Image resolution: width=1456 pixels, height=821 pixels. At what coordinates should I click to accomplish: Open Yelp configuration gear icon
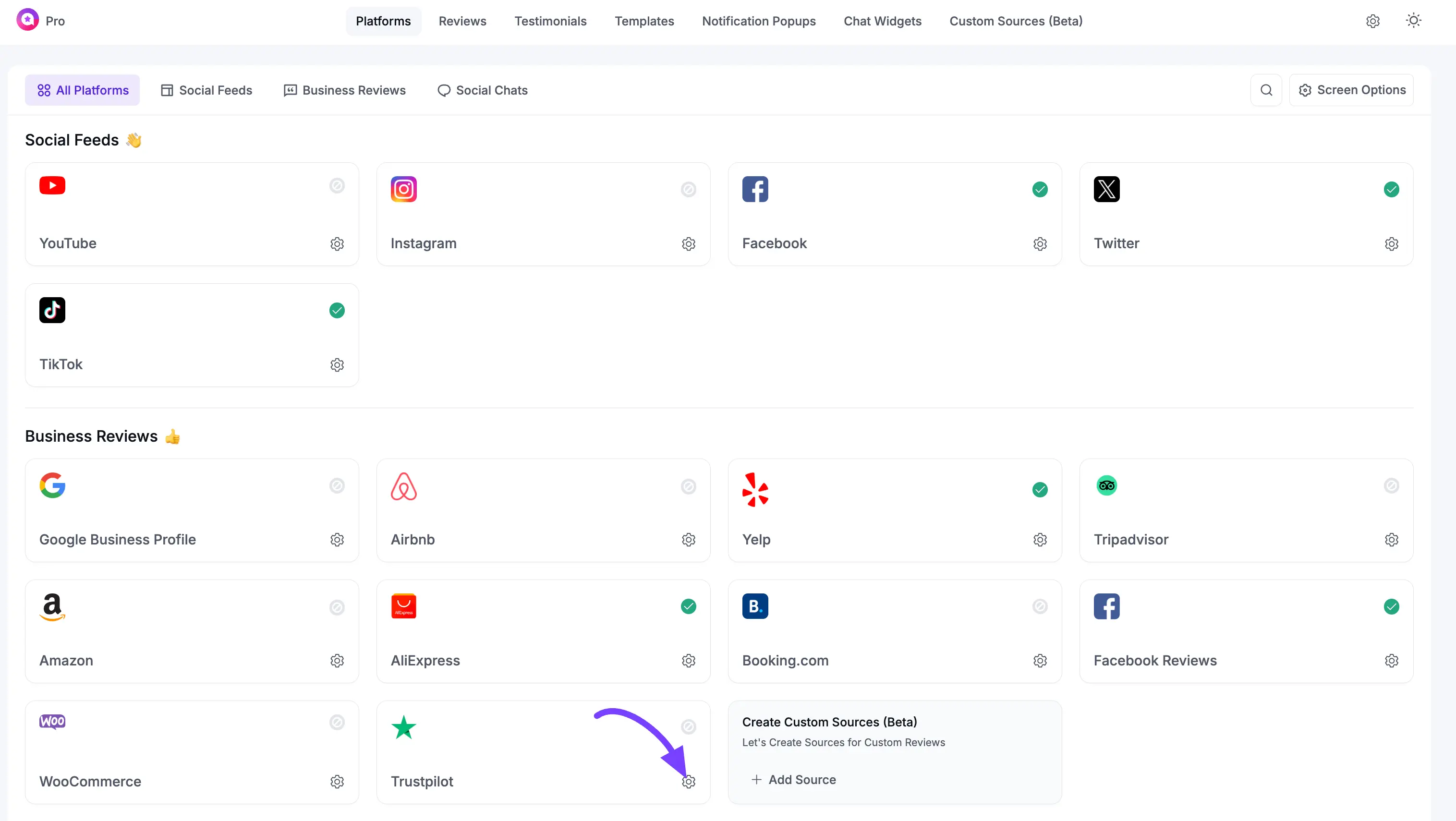(x=1040, y=540)
